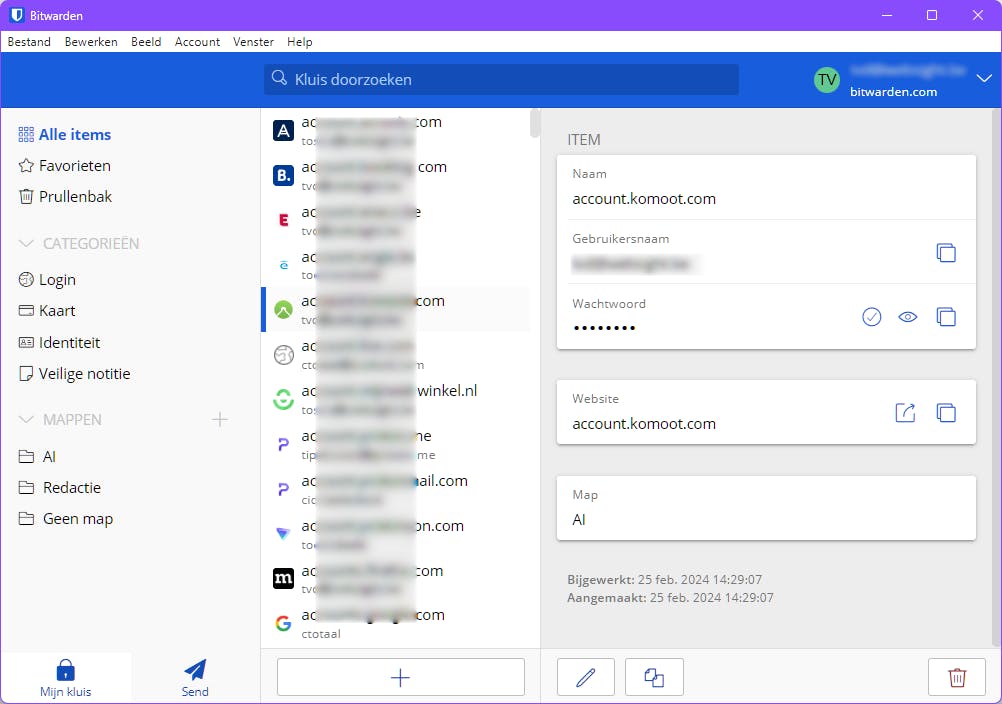Expand the account switcher chevron
Viewport: 1002px width, 704px height.
pos(984,79)
